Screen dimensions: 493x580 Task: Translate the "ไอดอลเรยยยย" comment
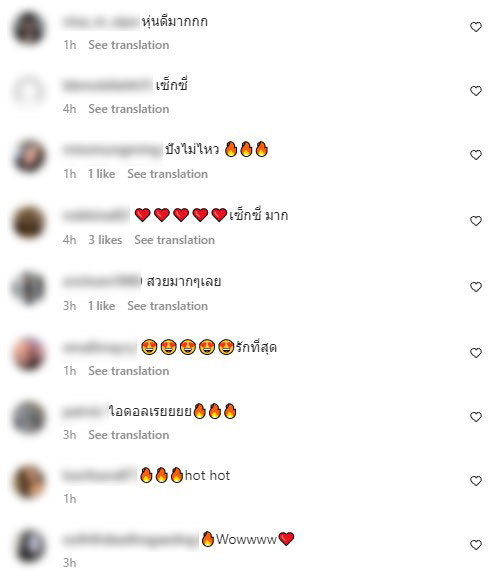point(129,435)
